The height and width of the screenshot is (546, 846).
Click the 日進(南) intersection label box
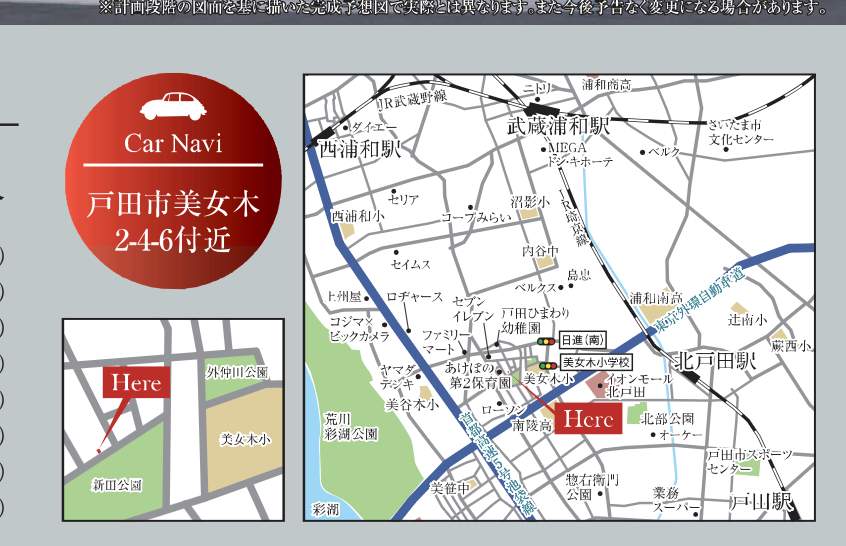[x=581, y=342]
